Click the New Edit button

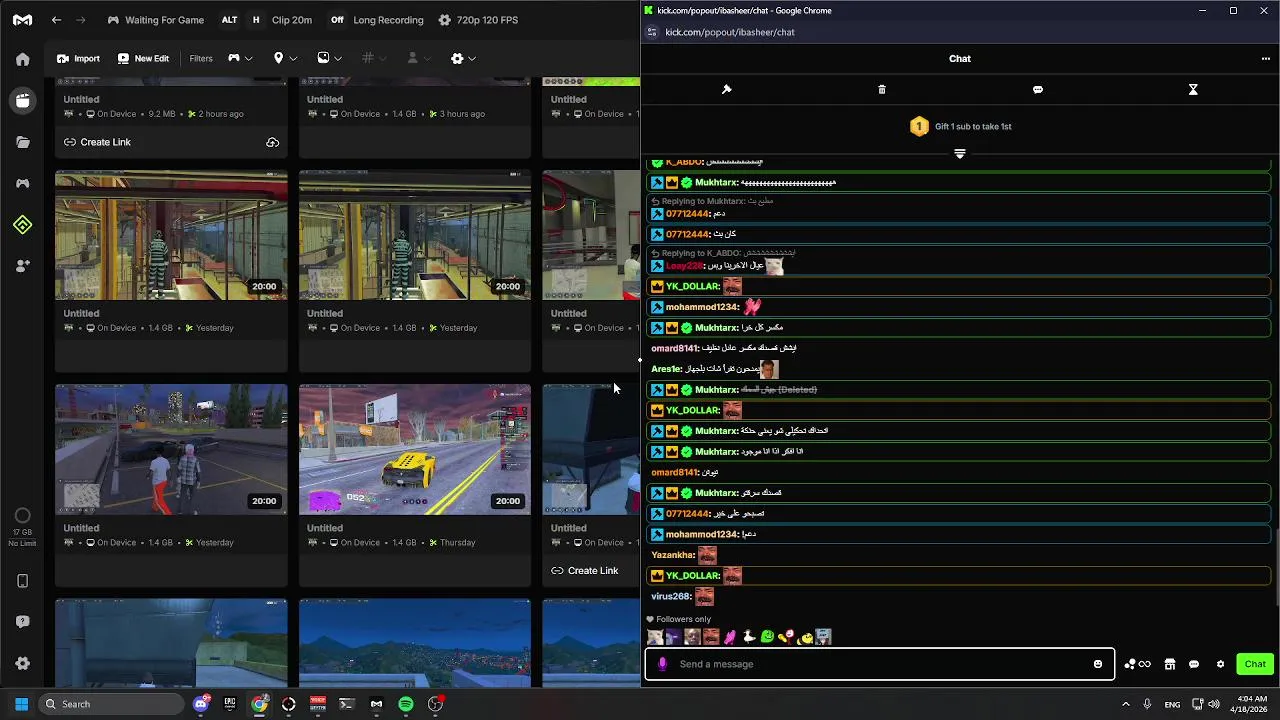(143, 58)
